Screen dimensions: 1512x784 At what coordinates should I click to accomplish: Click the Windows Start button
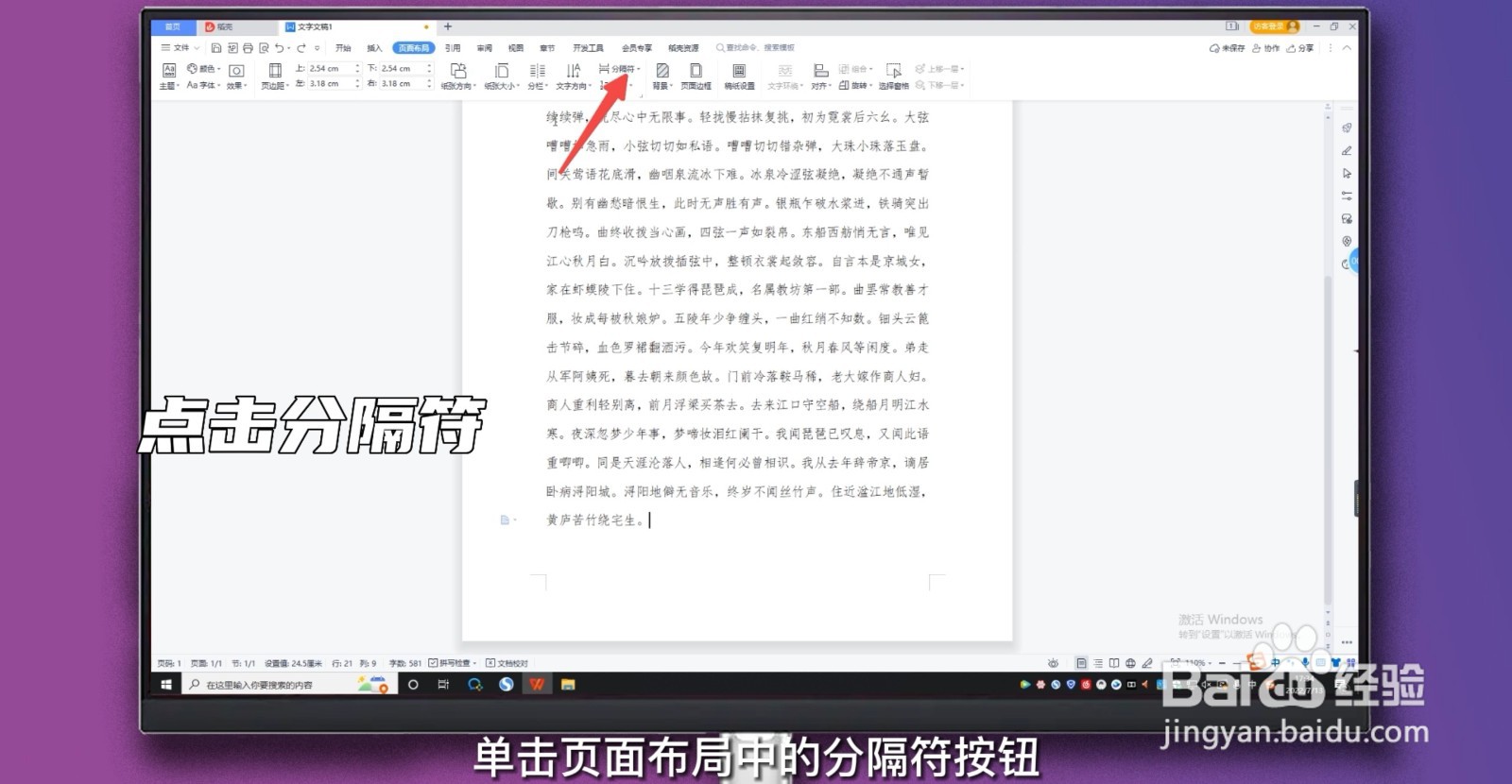[166, 685]
